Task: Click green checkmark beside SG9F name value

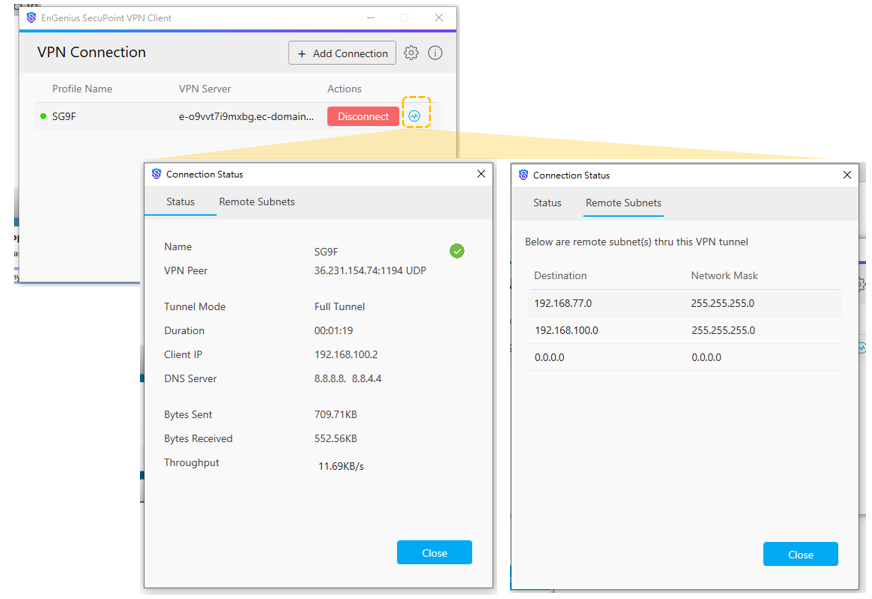Action: (457, 251)
